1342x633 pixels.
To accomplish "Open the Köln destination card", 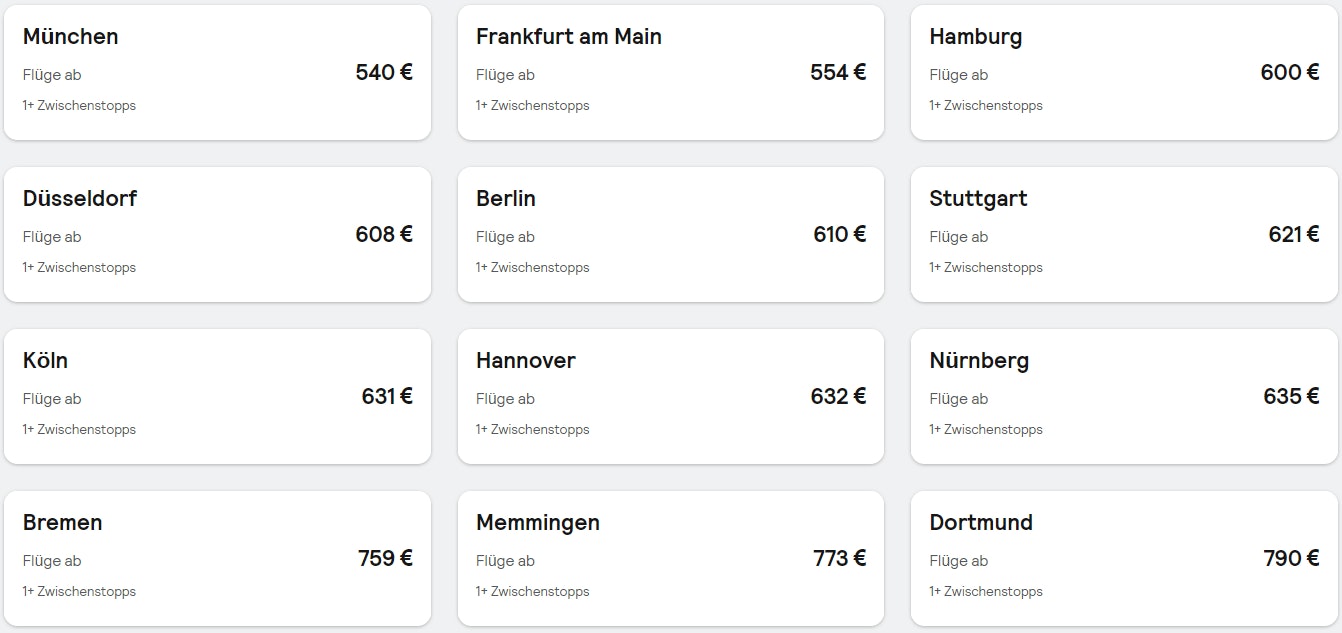I will click(x=217, y=394).
